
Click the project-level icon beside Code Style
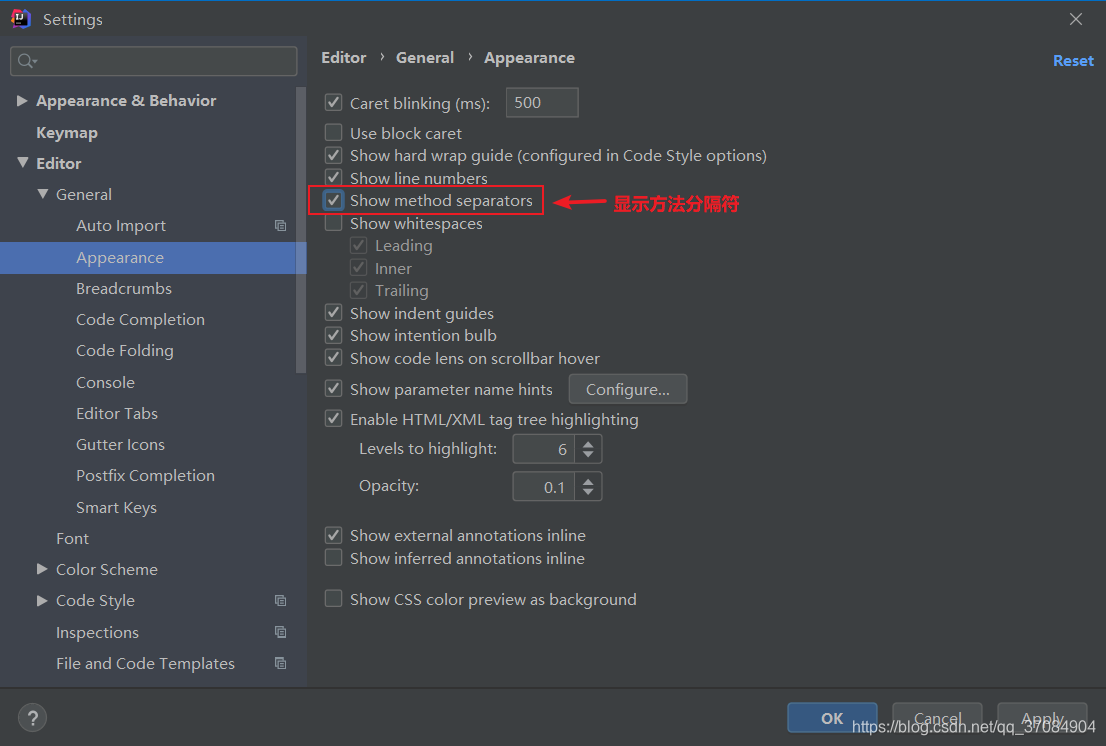pos(280,601)
